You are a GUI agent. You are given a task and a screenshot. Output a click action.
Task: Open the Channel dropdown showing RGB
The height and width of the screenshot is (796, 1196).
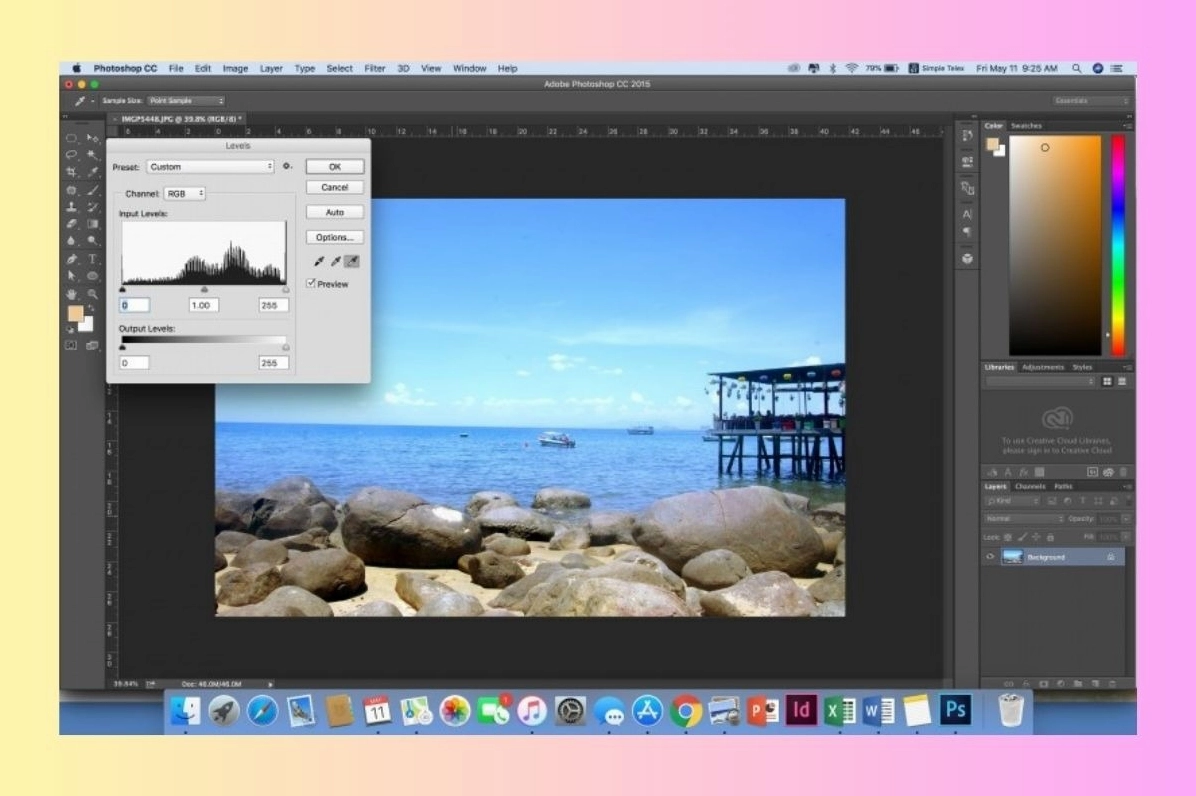pos(184,193)
